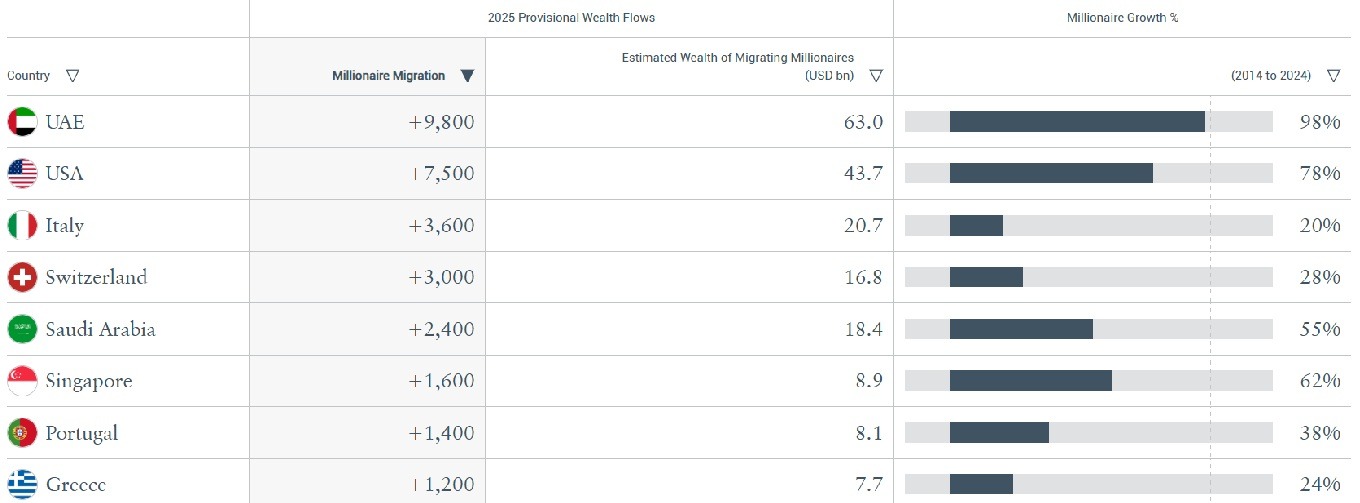Click the Millionaire Growth % header
This screenshot has width=1360, height=503.
pos(1121,18)
